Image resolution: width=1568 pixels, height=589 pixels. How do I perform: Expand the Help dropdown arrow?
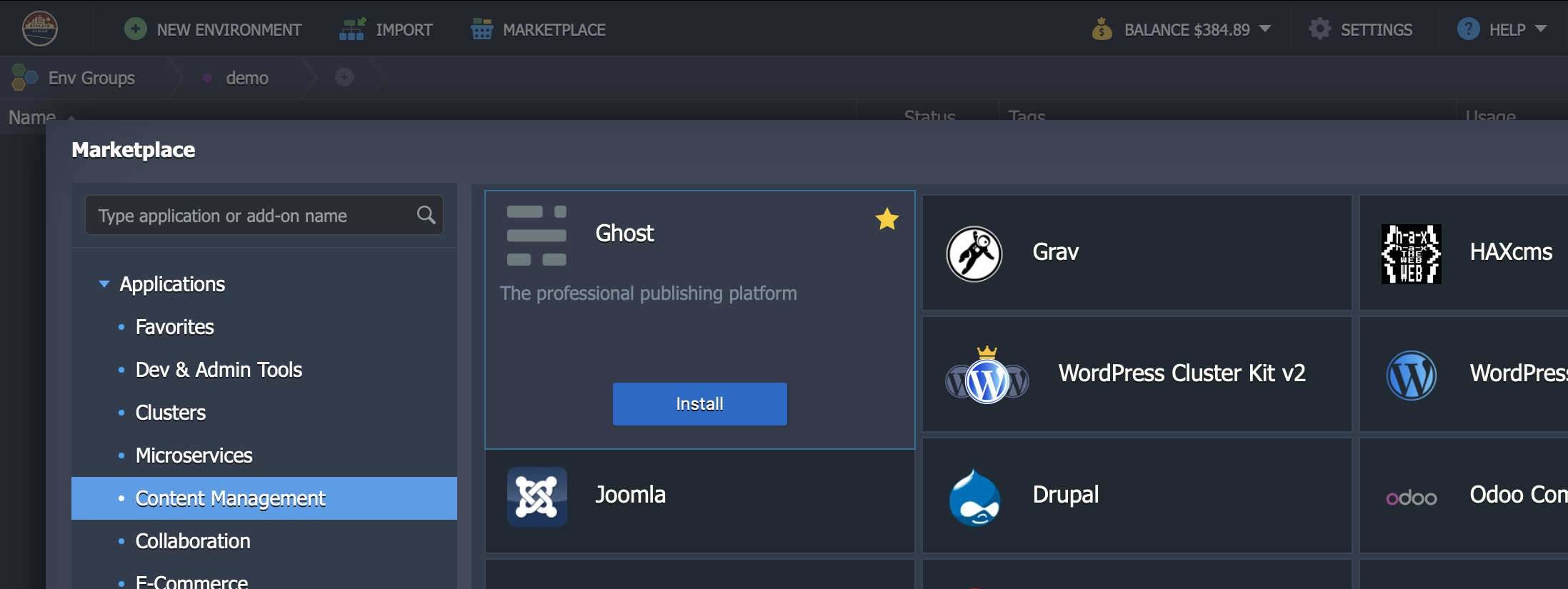[x=1541, y=29]
